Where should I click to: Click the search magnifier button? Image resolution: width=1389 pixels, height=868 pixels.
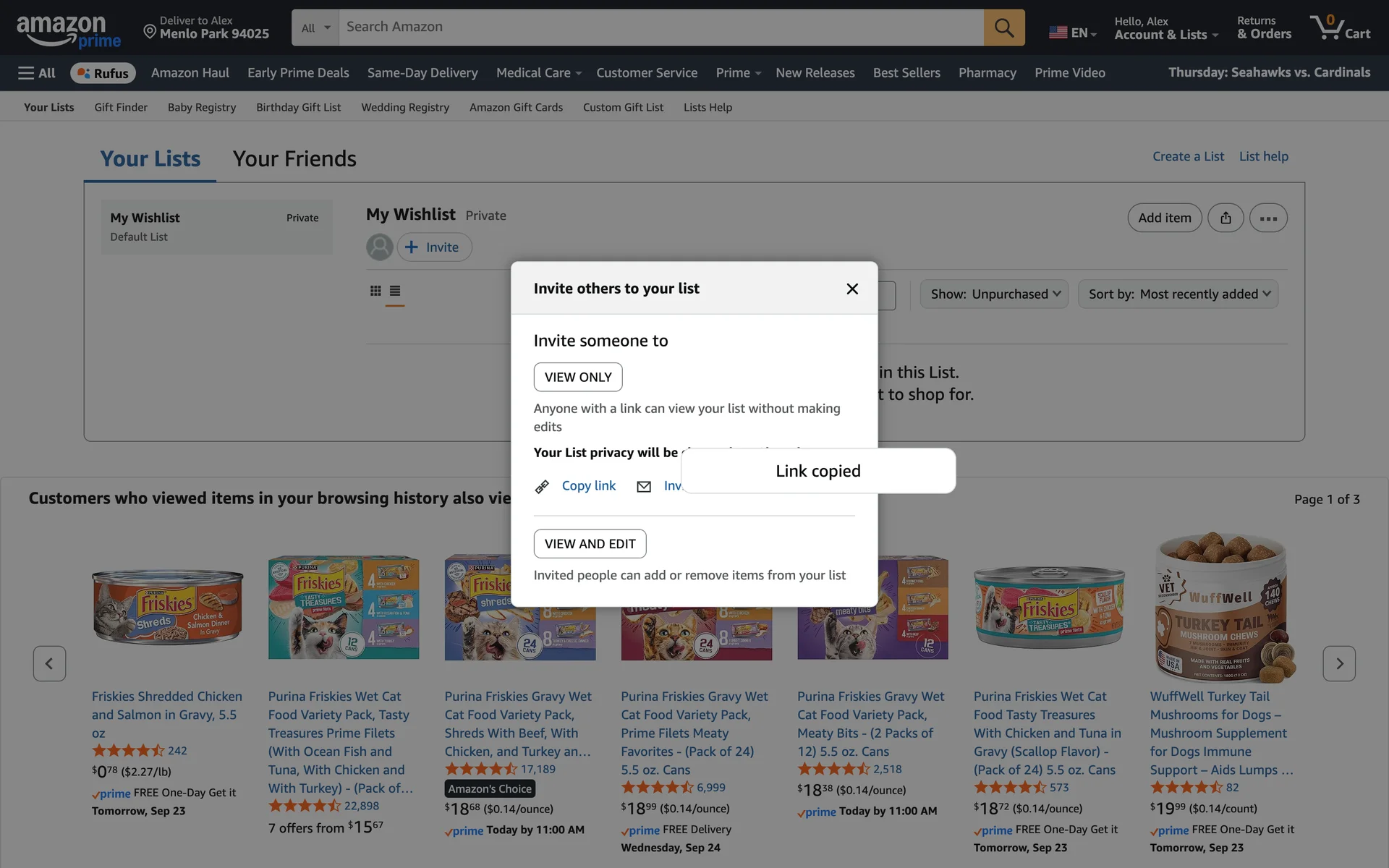[x=1003, y=27]
